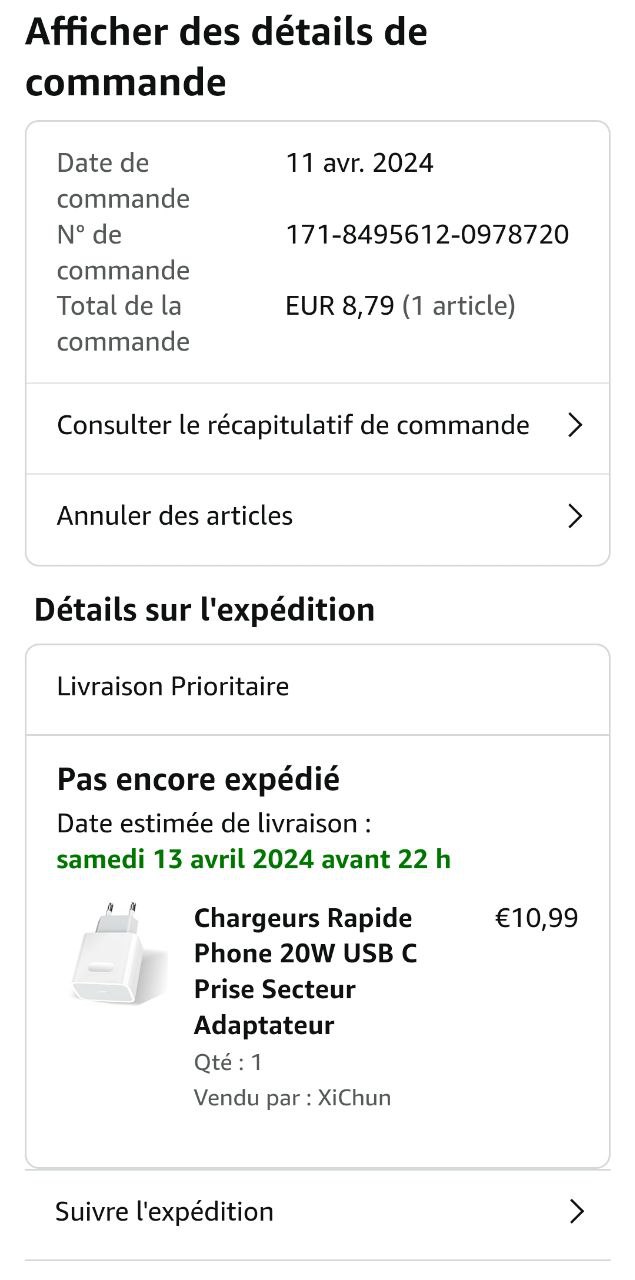The image size is (635, 1280).
Task: Click the €10,99 item price
Action: point(537,918)
